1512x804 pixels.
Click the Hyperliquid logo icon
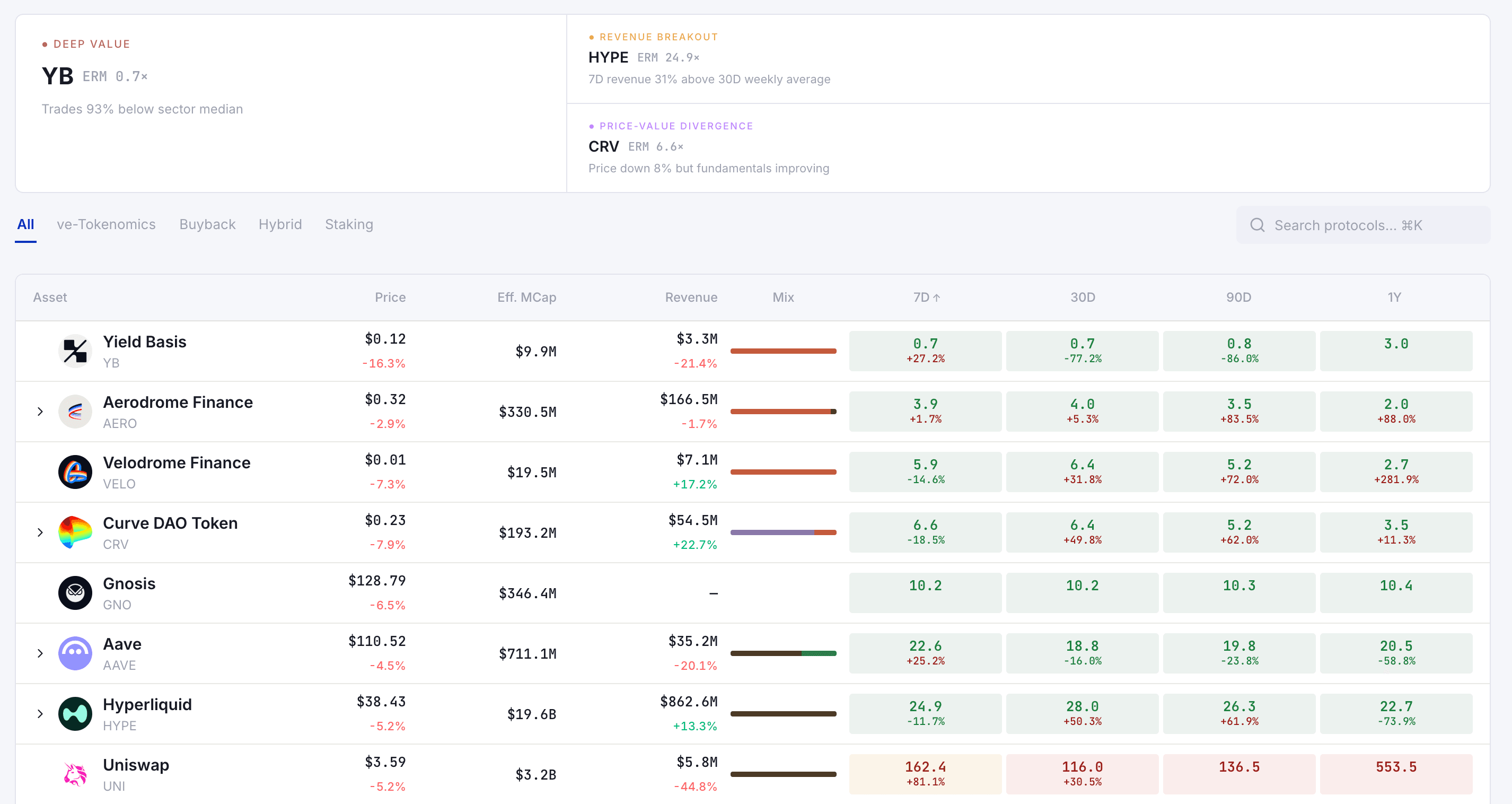75,713
